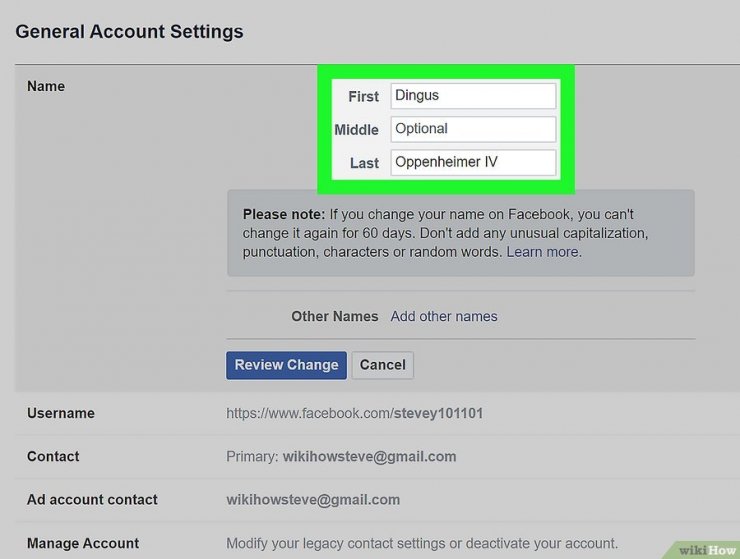Screen dimensions: 740x559
Task: Expand the Contact settings row
Action: tap(53, 456)
